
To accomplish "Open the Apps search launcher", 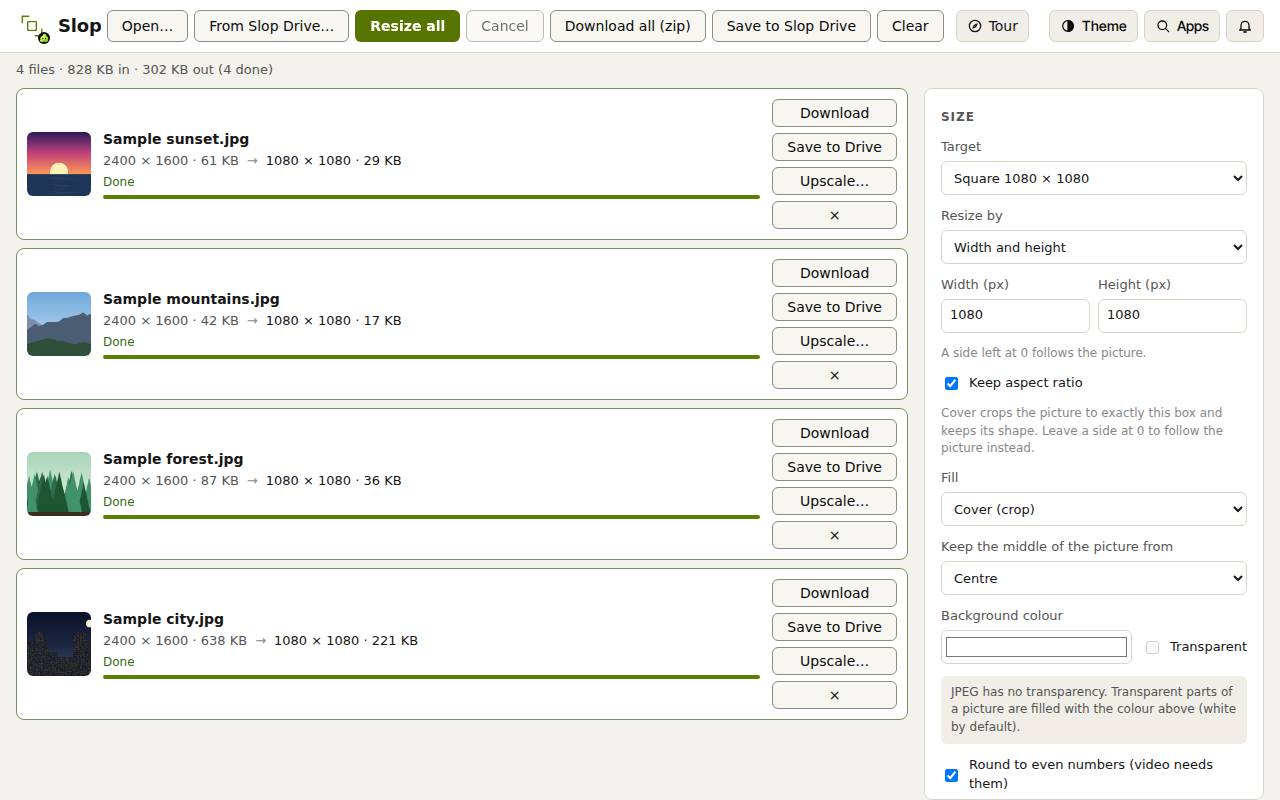I will click(1182, 26).
